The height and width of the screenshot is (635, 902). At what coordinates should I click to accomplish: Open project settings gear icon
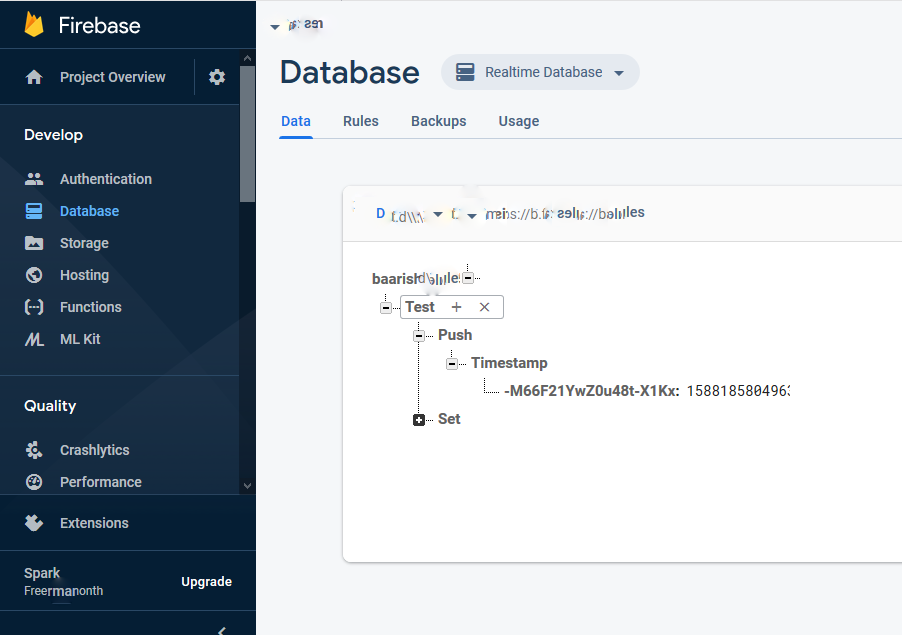pyautogui.click(x=217, y=77)
